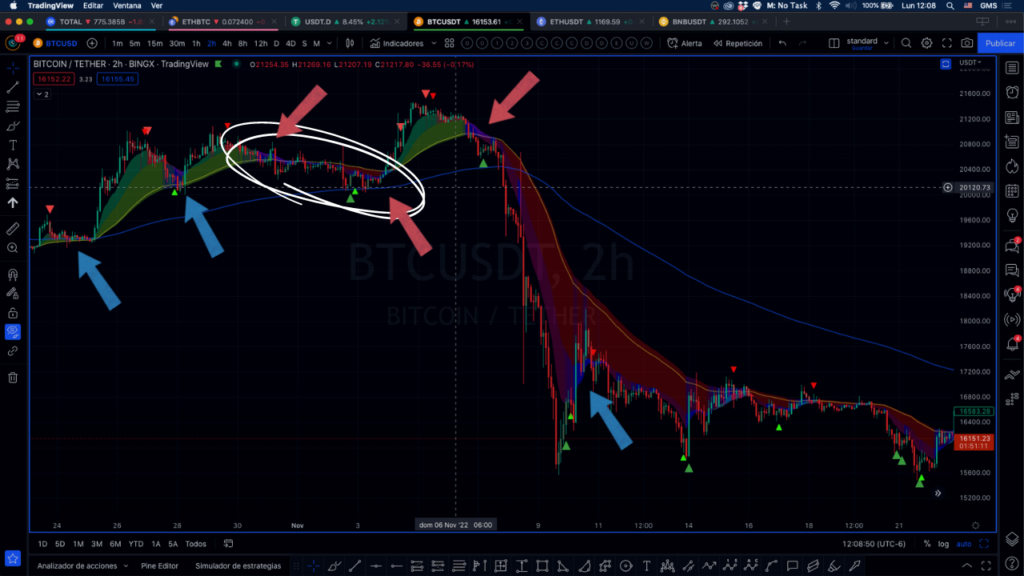Toggle log scale on price axis
The height and width of the screenshot is (576, 1024).
click(x=943, y=543)
